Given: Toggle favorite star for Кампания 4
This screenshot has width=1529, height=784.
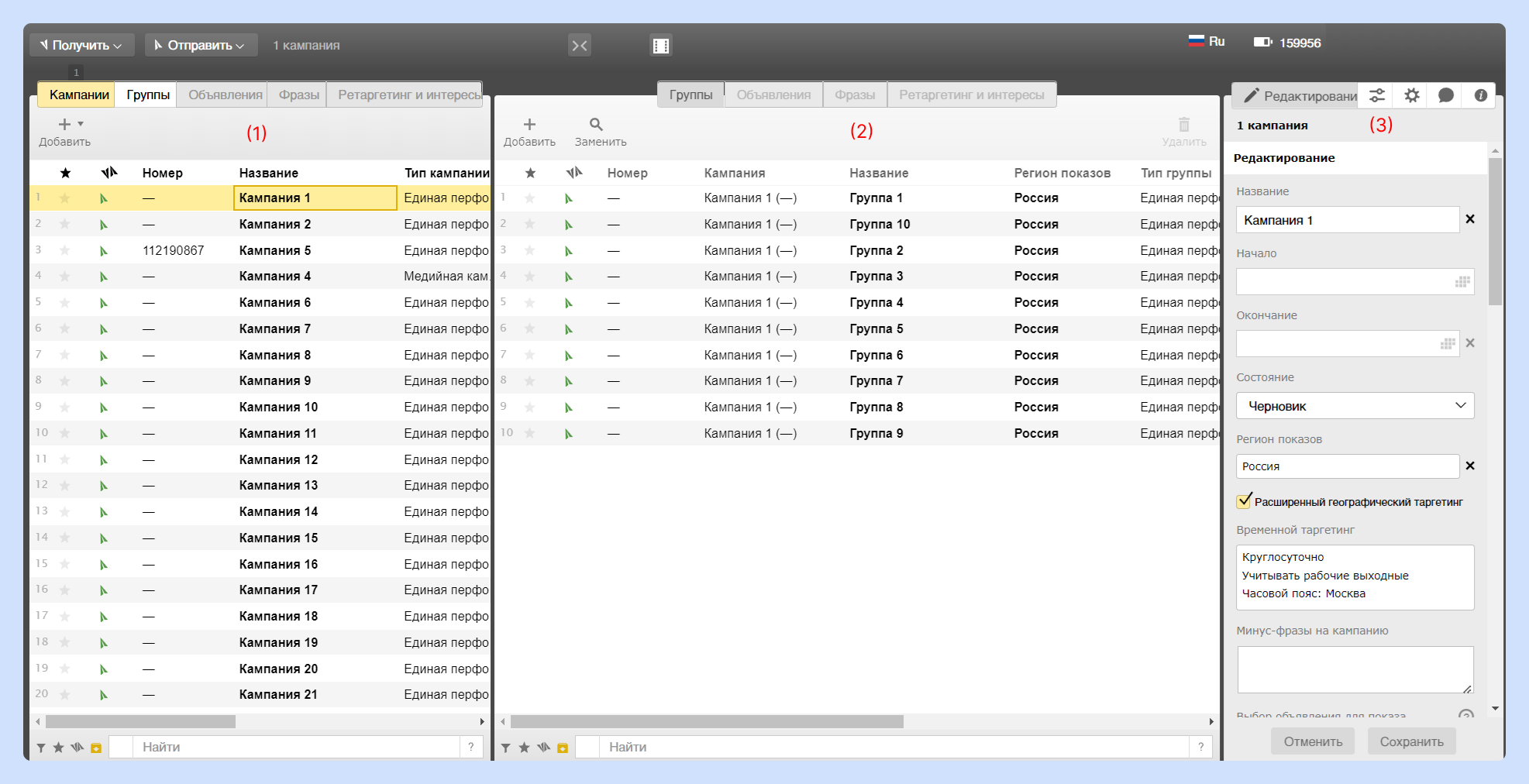Looking at the screenshot, I should 65,277.
